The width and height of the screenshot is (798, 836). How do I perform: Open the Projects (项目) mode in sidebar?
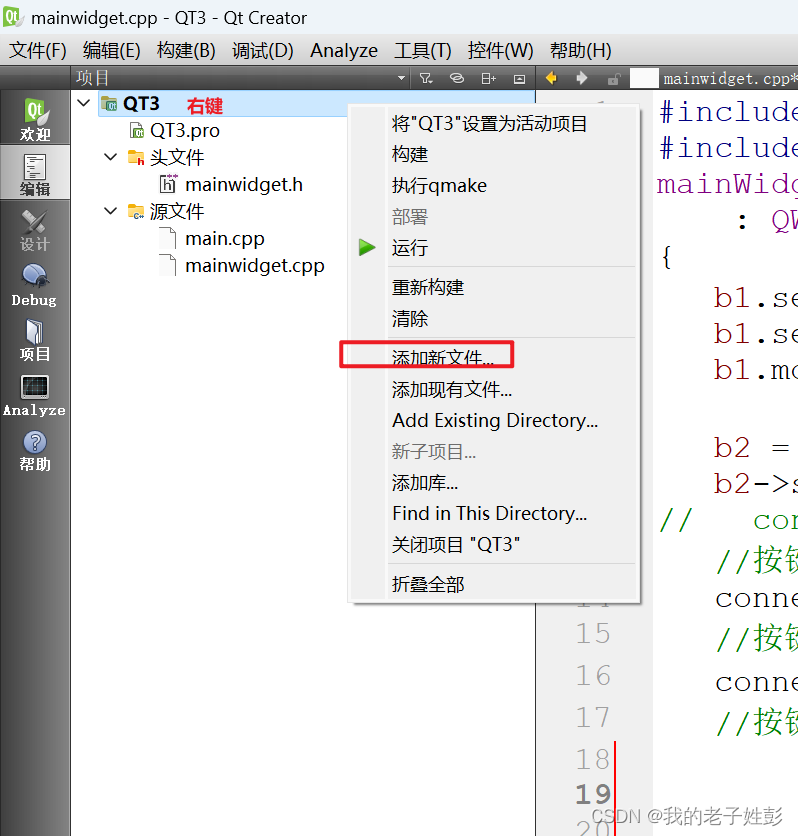point(35,340)
